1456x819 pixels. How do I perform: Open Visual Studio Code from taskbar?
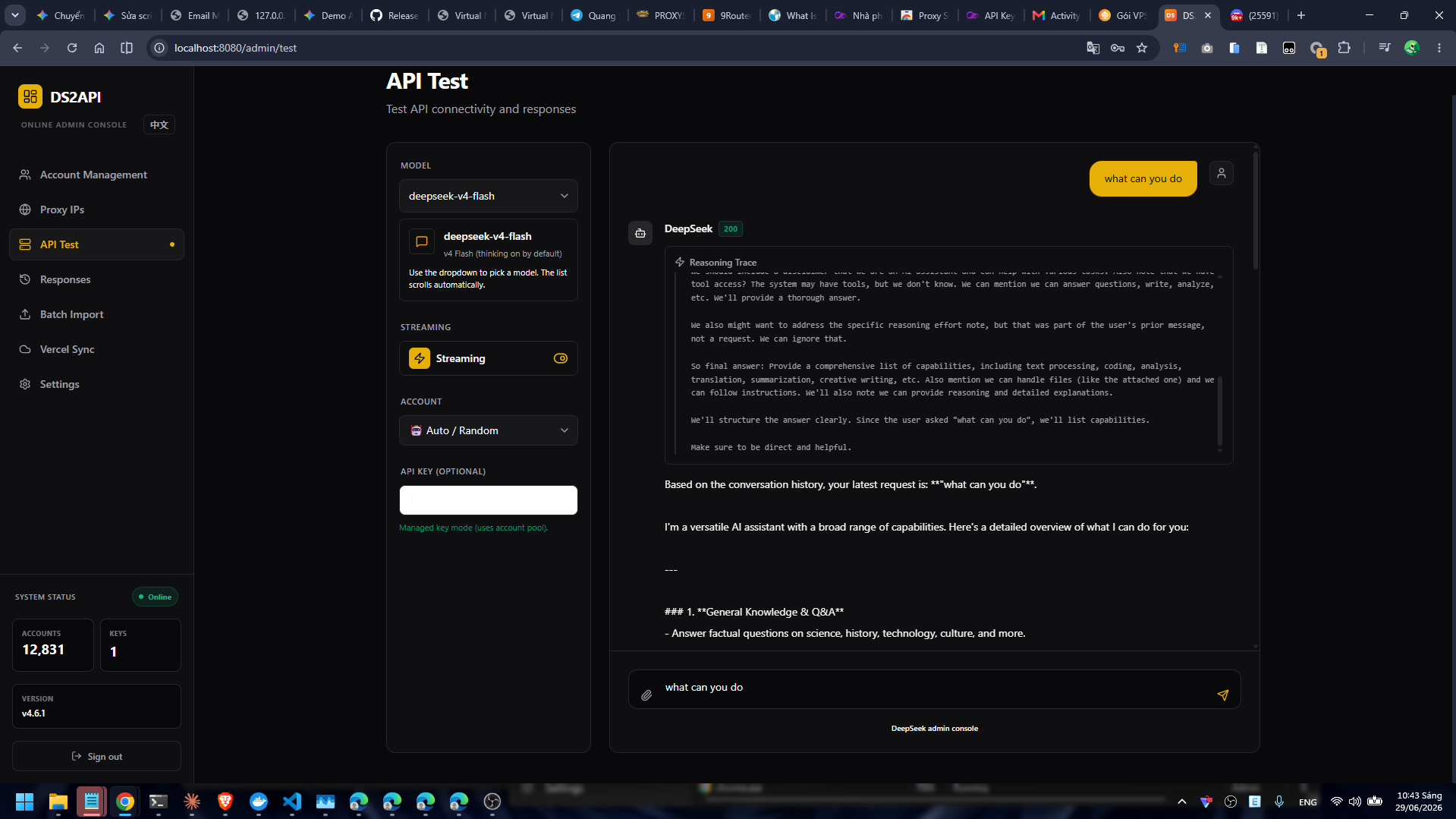[x=292, y=802]
